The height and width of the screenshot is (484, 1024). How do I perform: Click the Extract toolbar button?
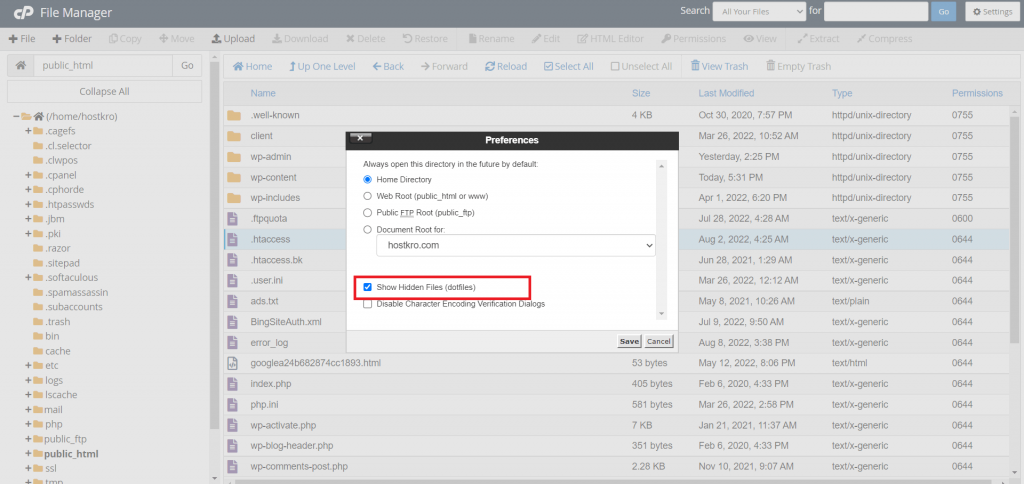818,39
